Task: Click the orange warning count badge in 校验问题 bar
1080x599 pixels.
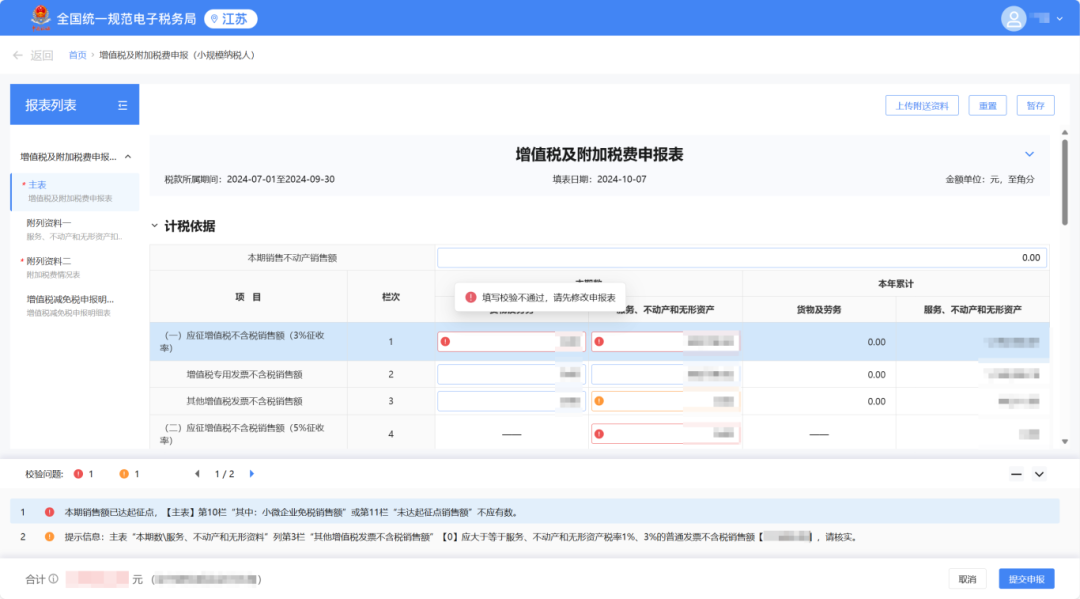Action: tap(123, 472)
